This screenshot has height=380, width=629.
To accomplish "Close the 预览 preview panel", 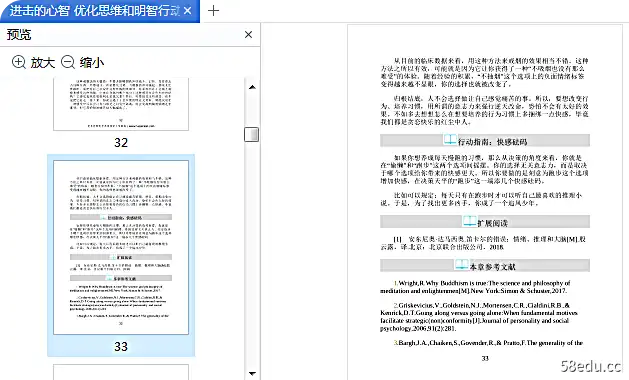I will pyautogui.click(x=248, y=35).
